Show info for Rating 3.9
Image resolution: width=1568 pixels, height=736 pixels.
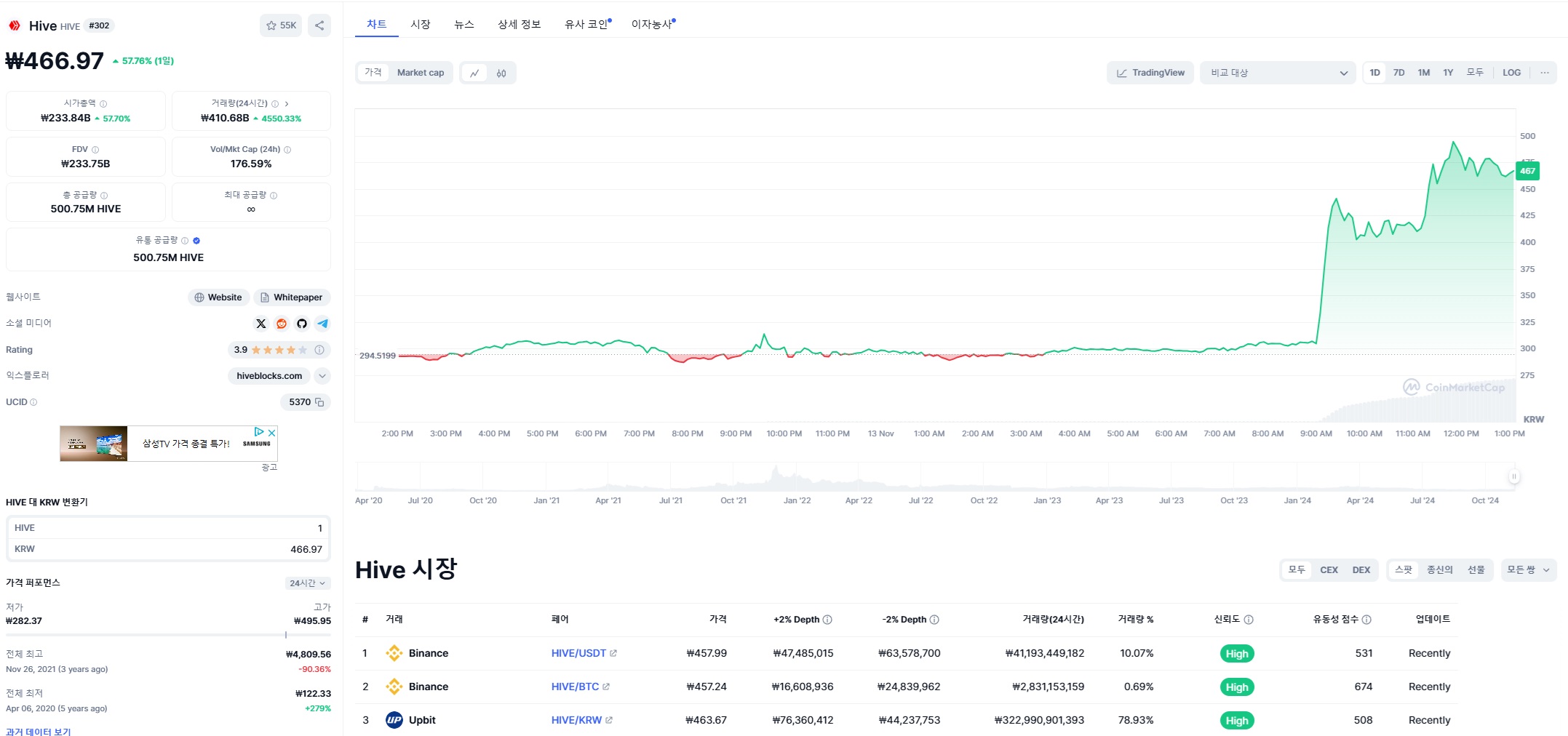(x=319, y=350)
